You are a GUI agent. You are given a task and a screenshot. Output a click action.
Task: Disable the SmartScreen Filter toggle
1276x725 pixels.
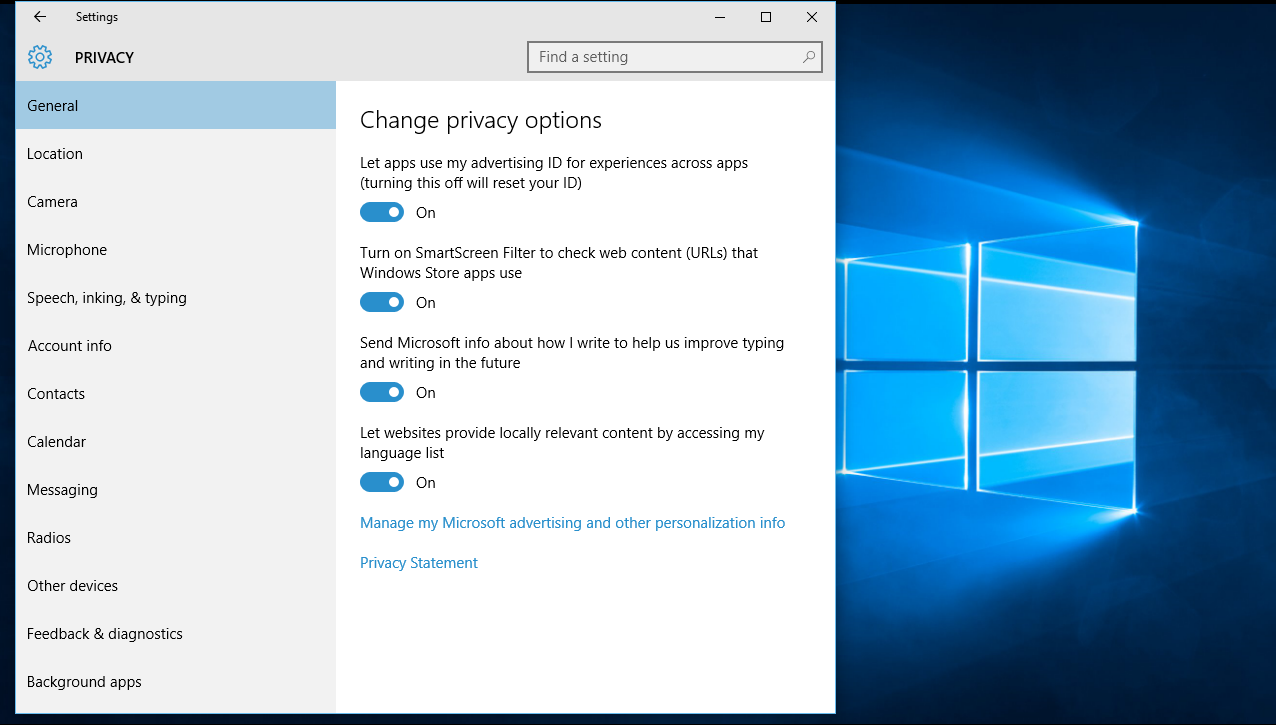click(381, 302)
